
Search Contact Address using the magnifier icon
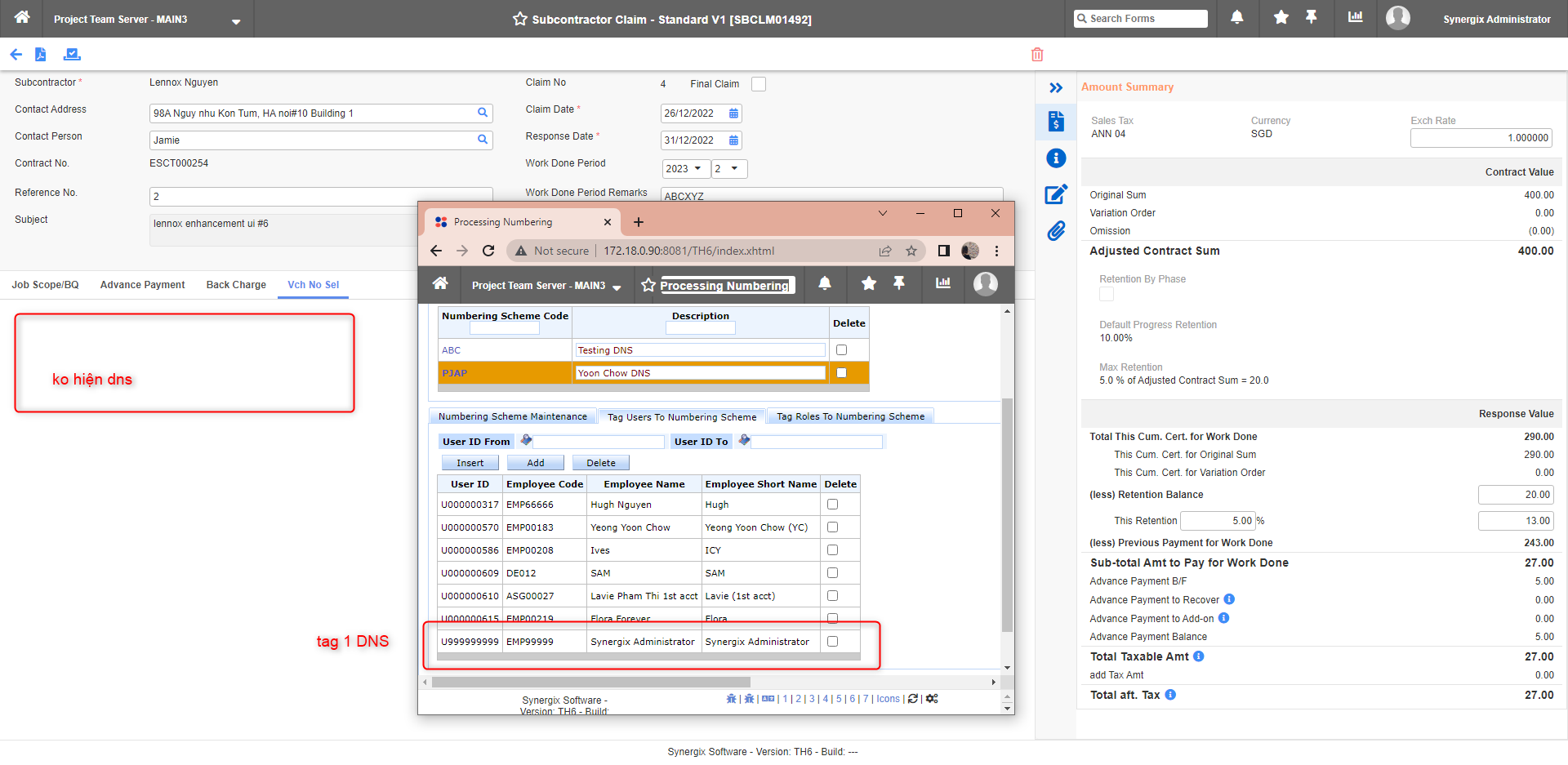[x=482, y=113]
